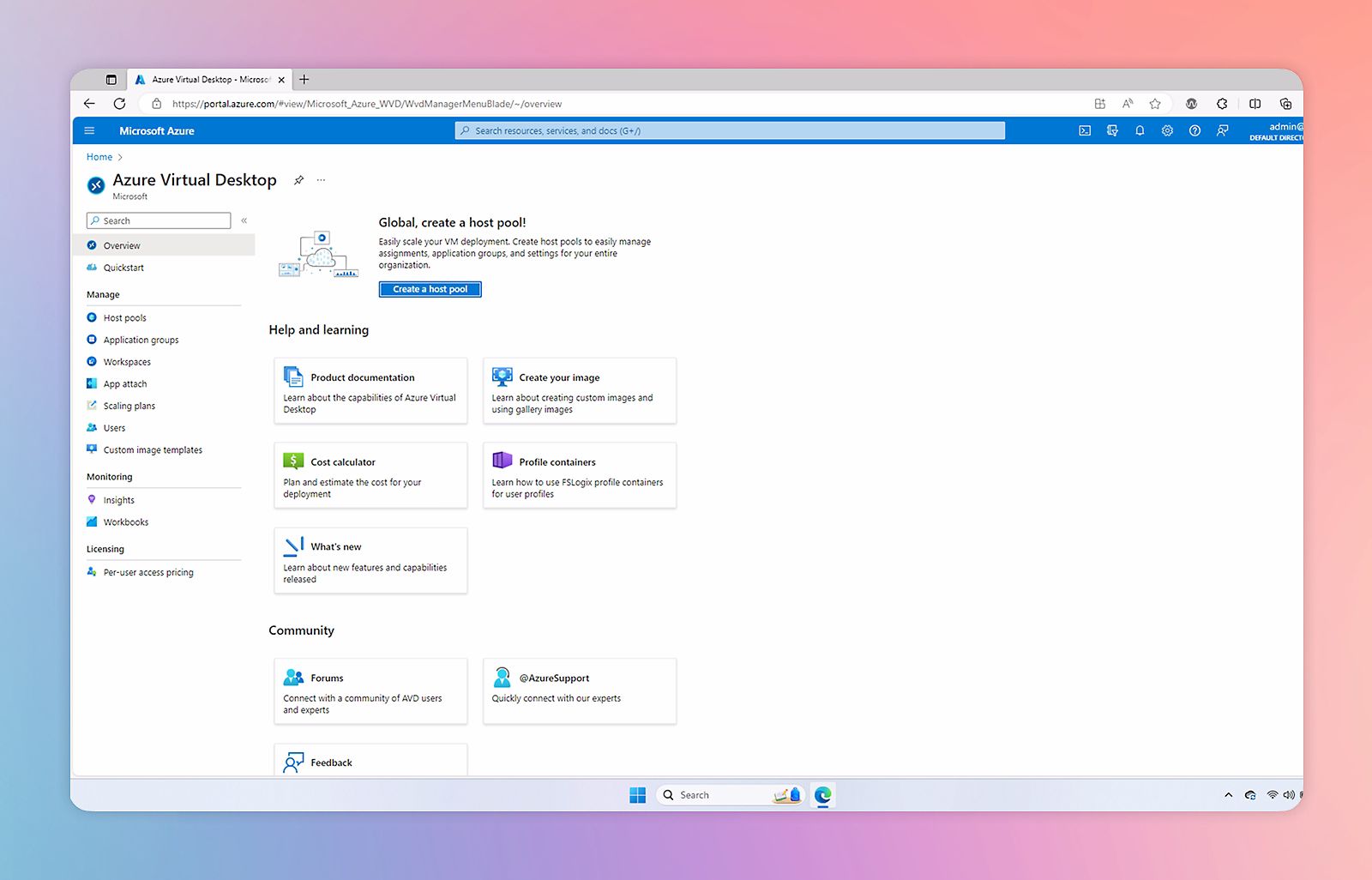Open the feedback icon in header

point(1223,130)
